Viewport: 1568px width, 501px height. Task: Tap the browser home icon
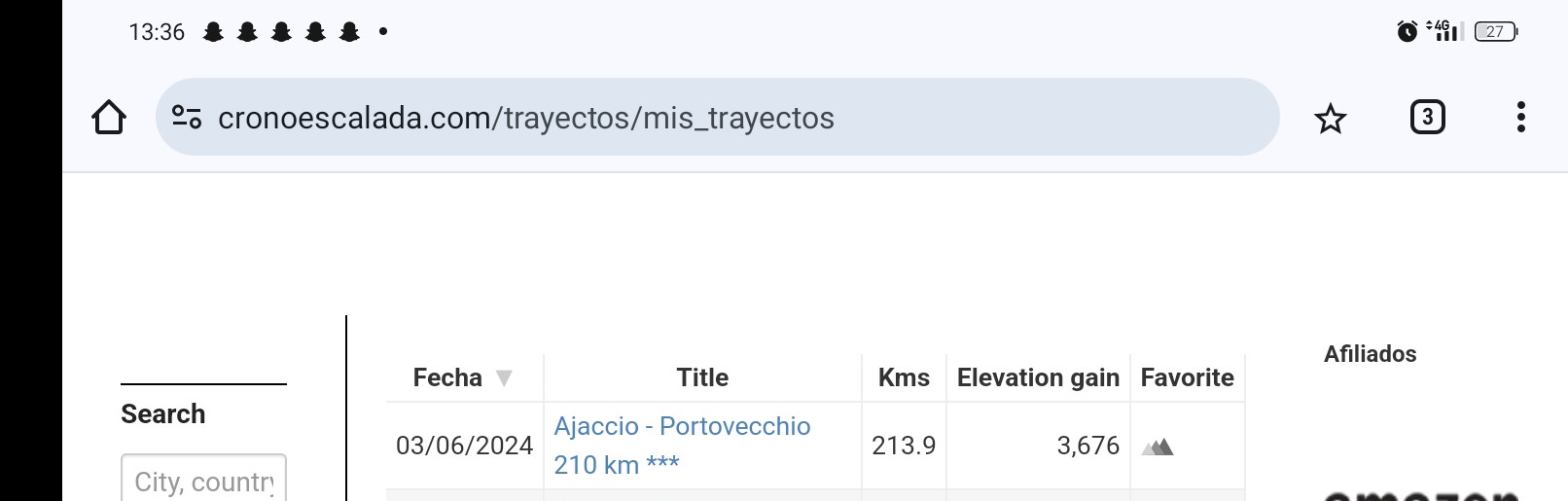pos(109,118)
